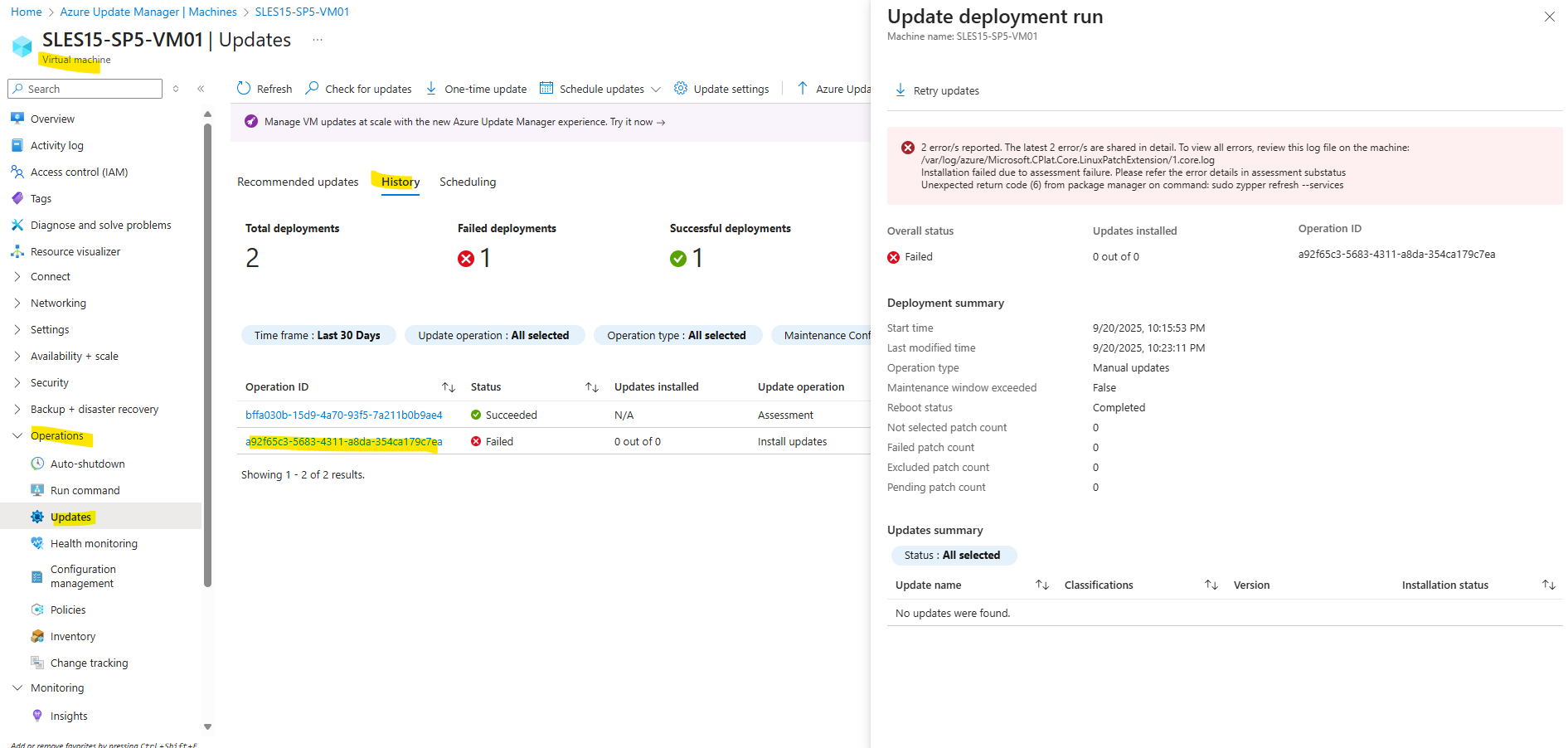
Task: Click Try it now banner link
Action: (637, 122)
